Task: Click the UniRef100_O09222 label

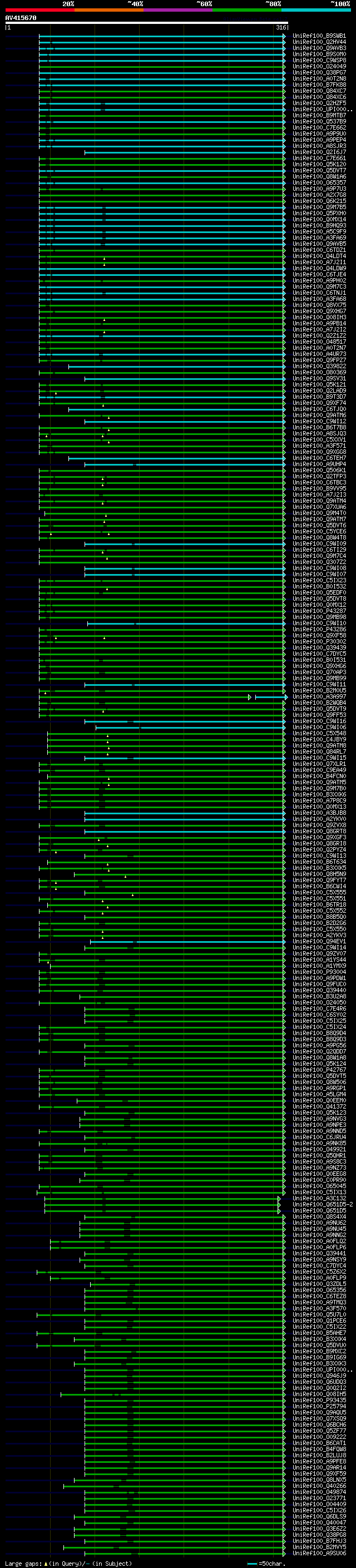Action: coord(319,1437)
